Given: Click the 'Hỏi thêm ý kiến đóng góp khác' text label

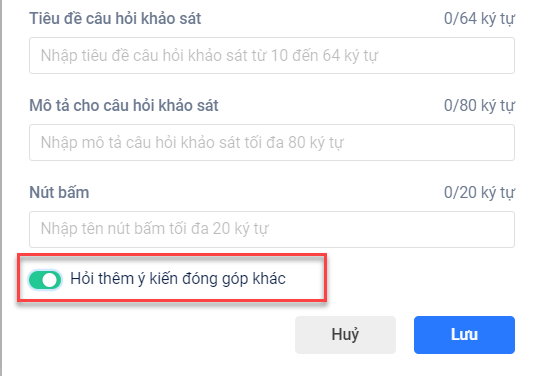Looking at the screenshot, I should (178, 279).
